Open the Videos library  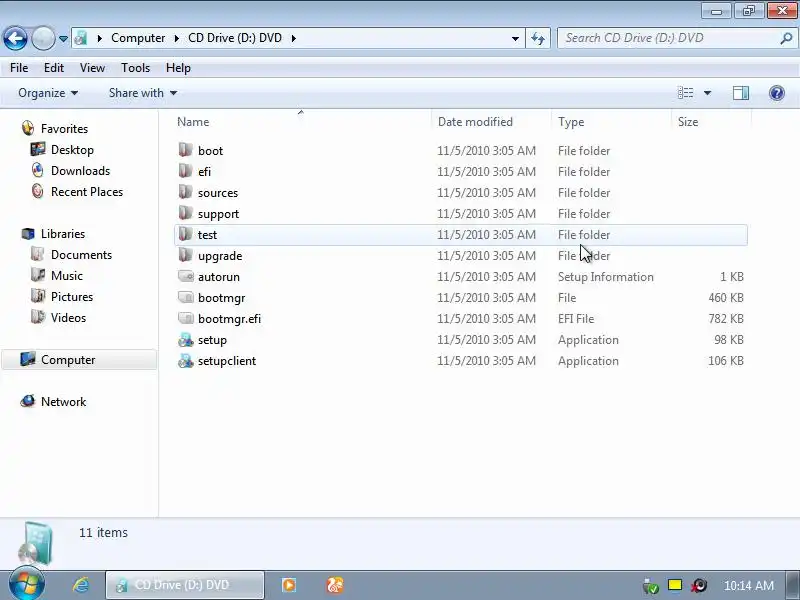68,317
